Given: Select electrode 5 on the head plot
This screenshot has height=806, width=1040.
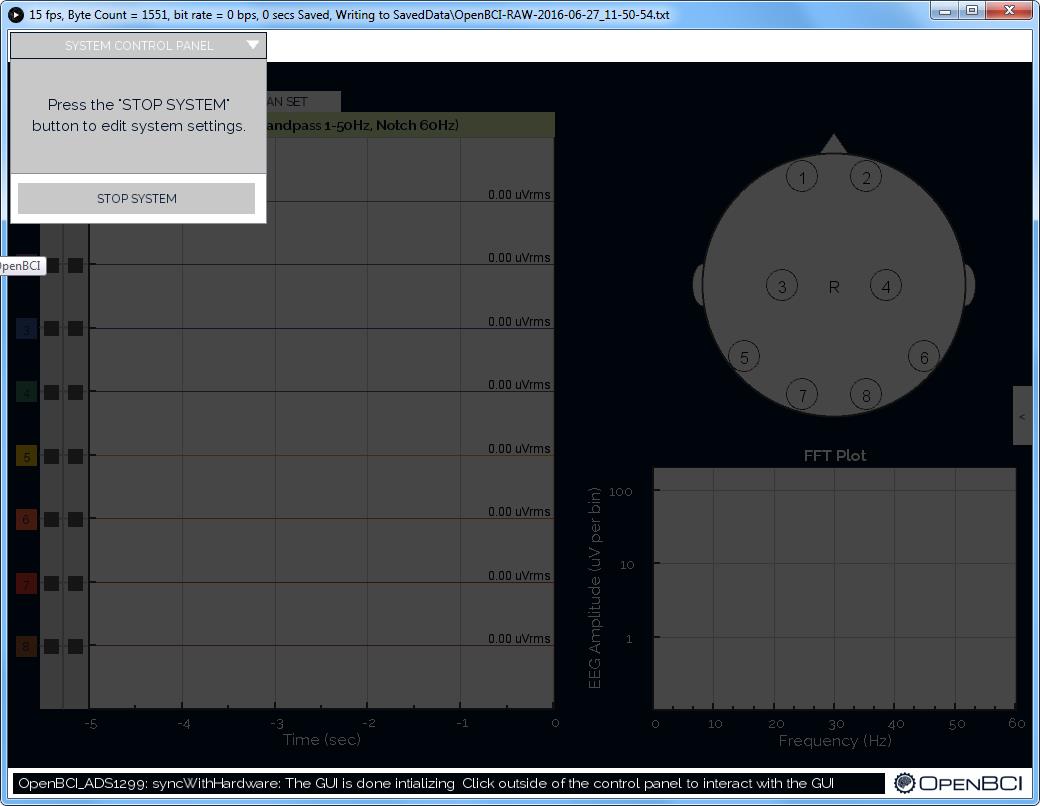Looking at the screenshot, I should [x=744, y=357].
